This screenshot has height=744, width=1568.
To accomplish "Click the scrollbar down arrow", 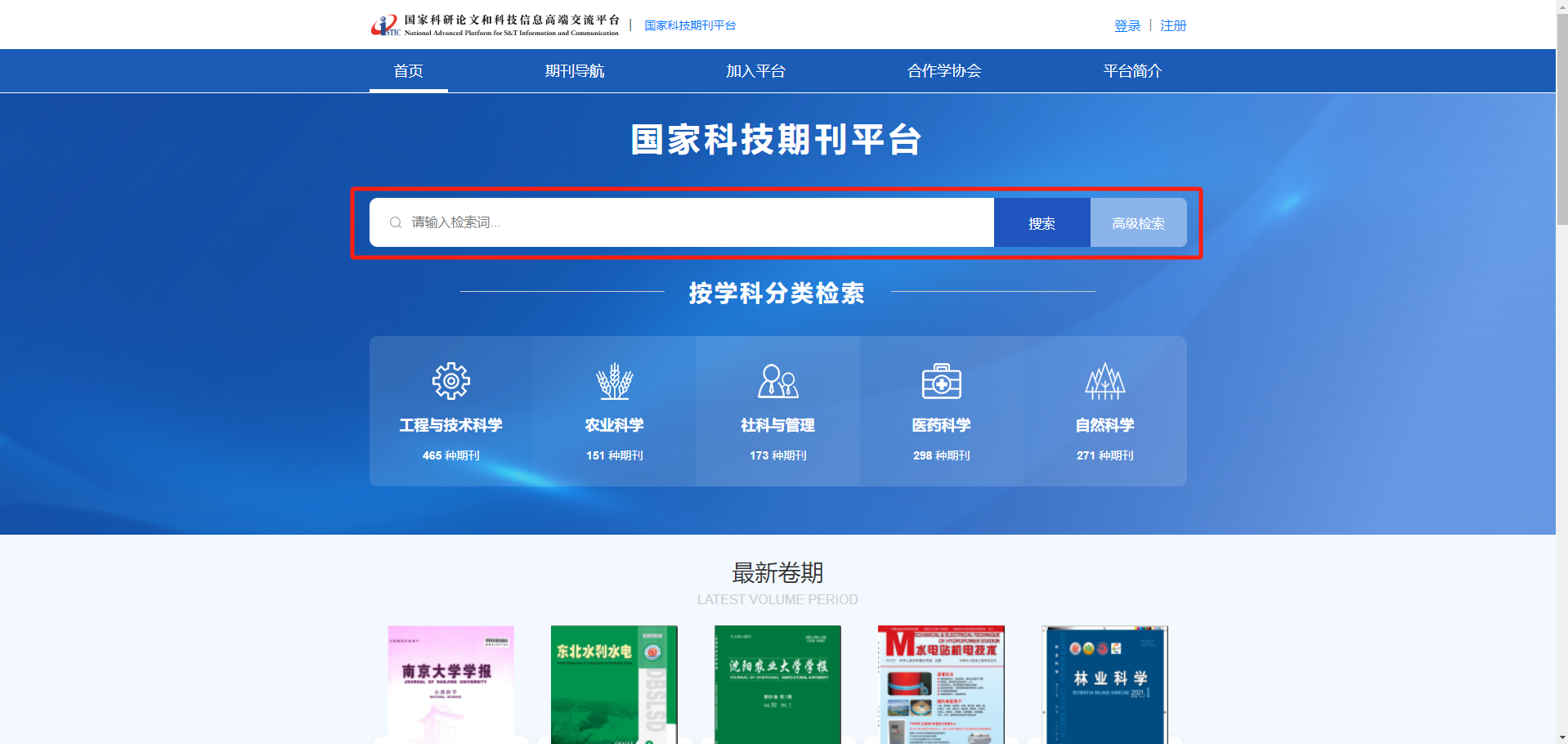I will (x=1562, y=737).
